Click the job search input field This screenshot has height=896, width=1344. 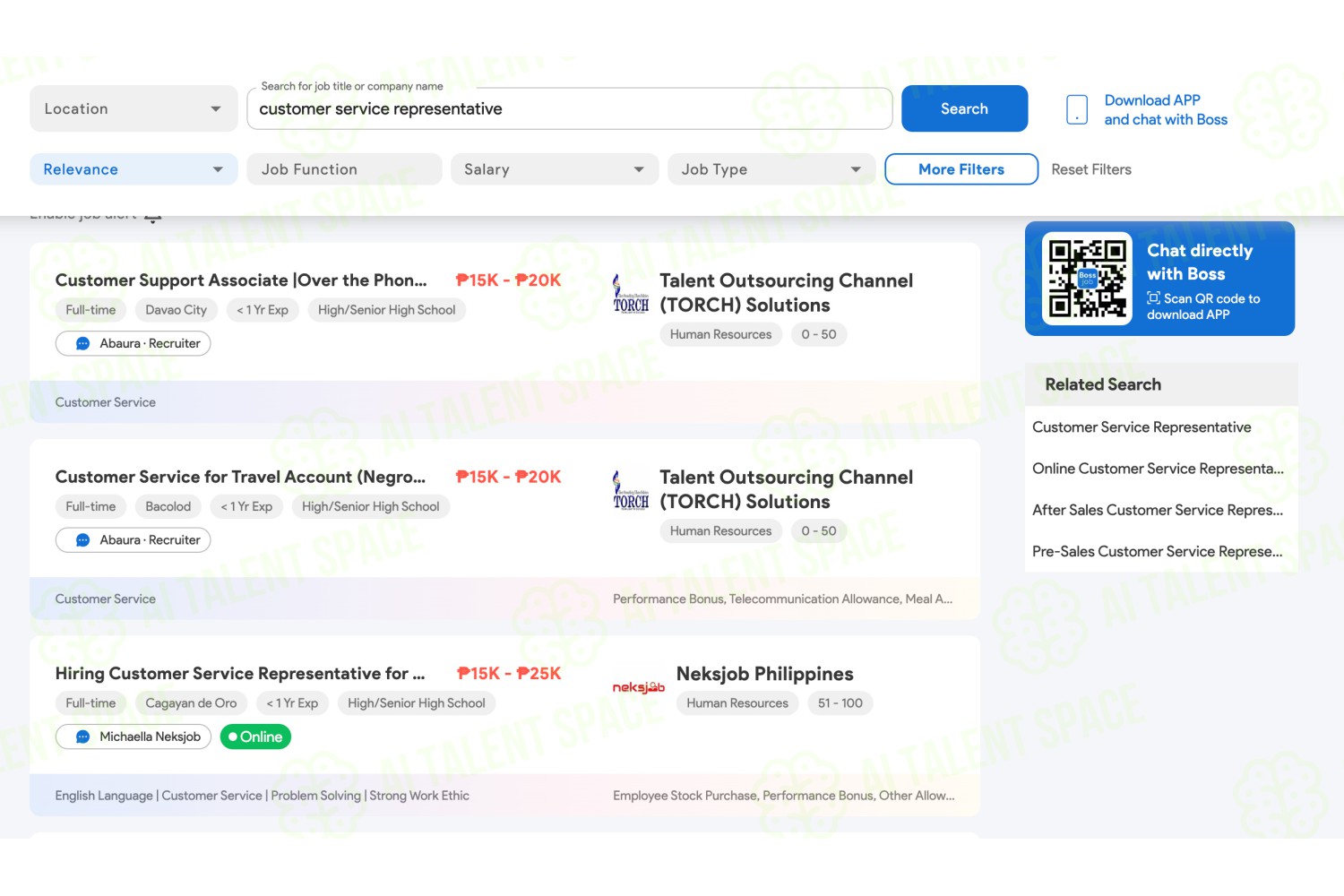[x=570, y=108]
